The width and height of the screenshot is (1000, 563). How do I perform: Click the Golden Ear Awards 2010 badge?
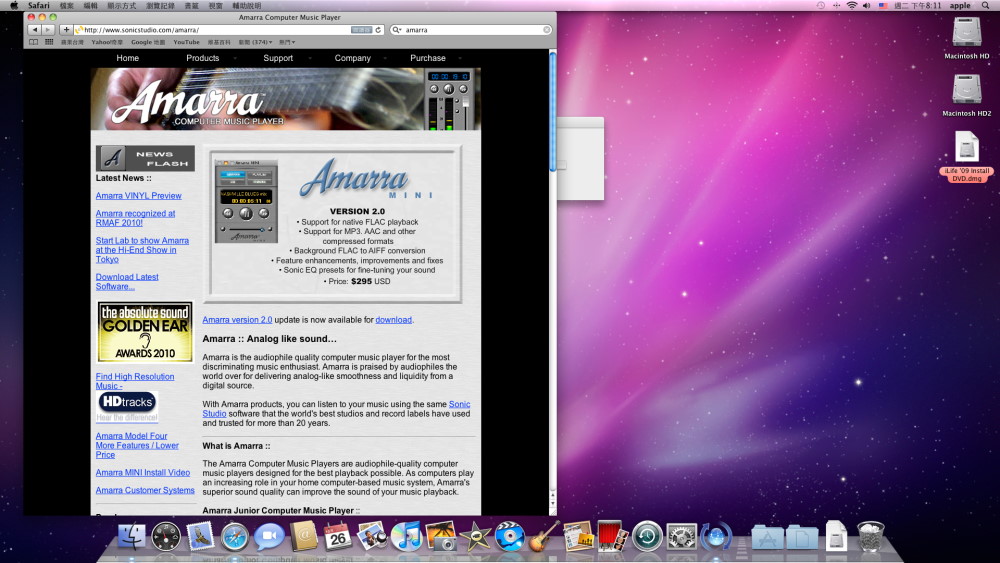pos(145,332)
